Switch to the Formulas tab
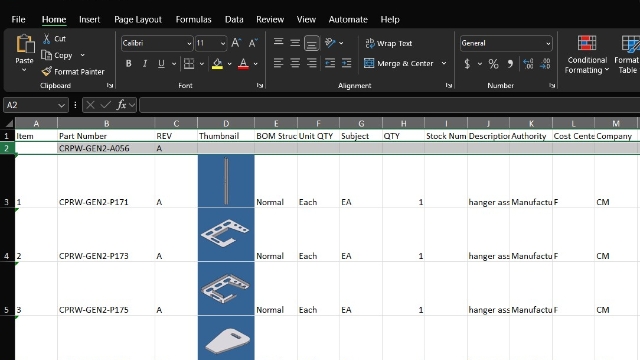 pos(193,19)
